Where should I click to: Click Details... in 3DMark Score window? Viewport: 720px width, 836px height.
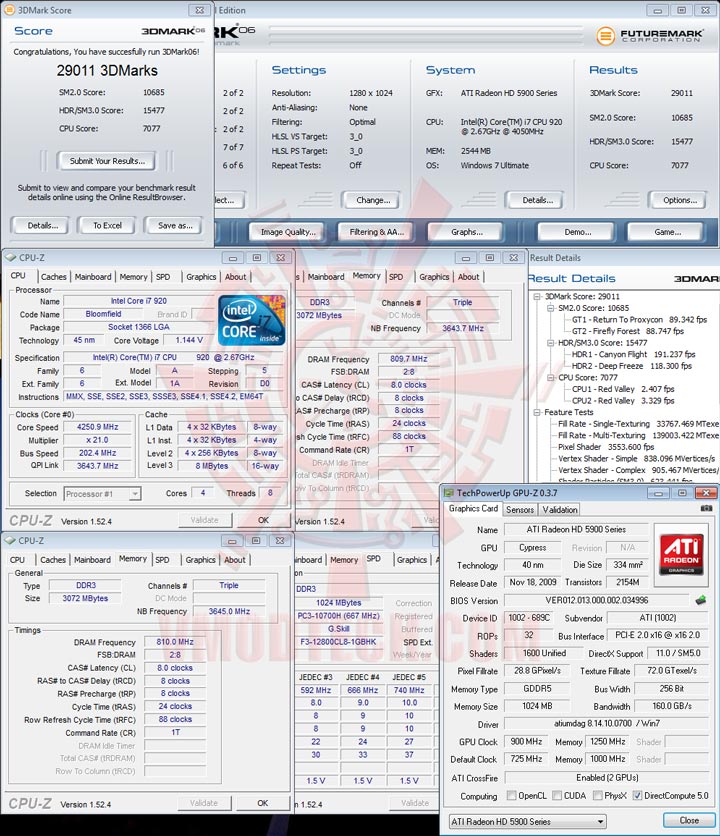(x=43, y=226)
